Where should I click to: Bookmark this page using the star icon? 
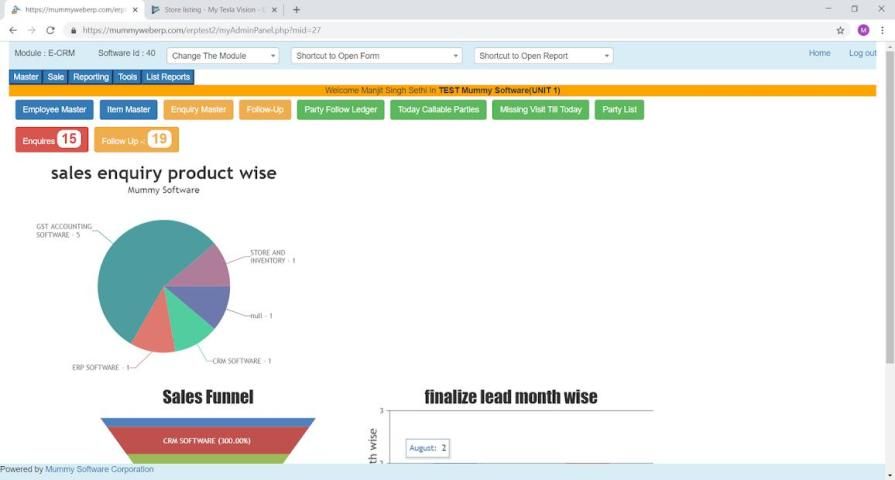(x=840, y=30)
